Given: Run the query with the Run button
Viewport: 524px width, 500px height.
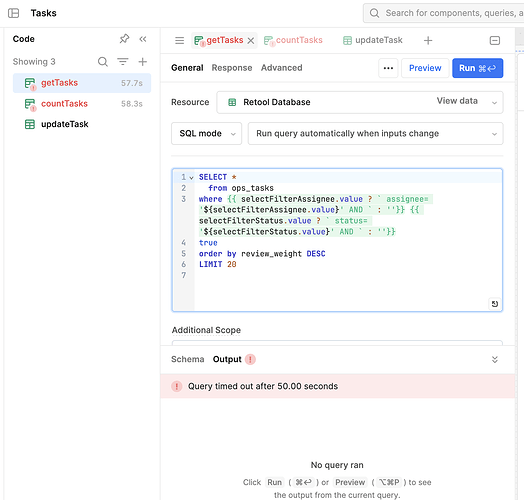Looking at the screenshot, I should pyautogui.click(x=478, y=68).
